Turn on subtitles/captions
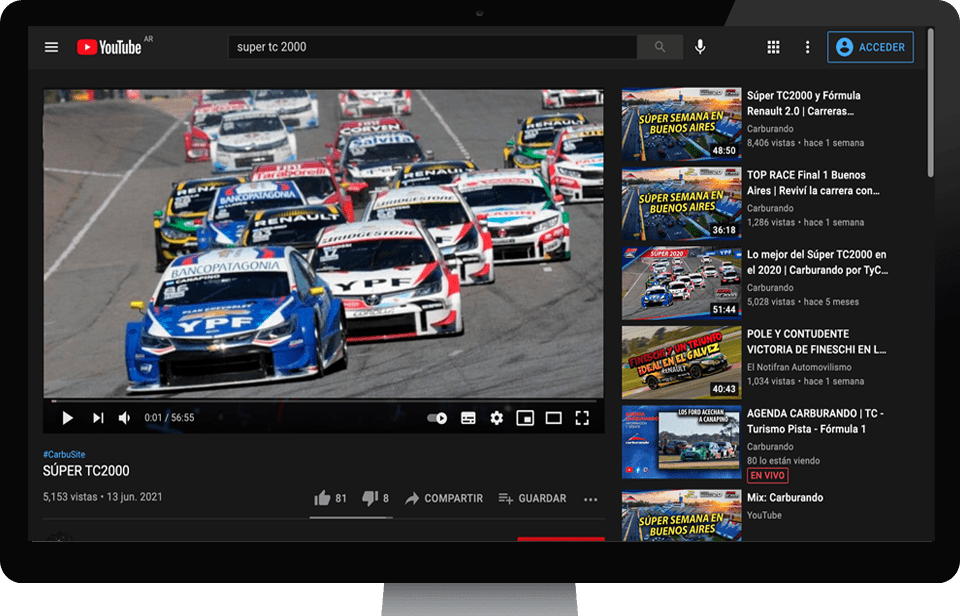The image size is (960, 616). tap(468, 418)
